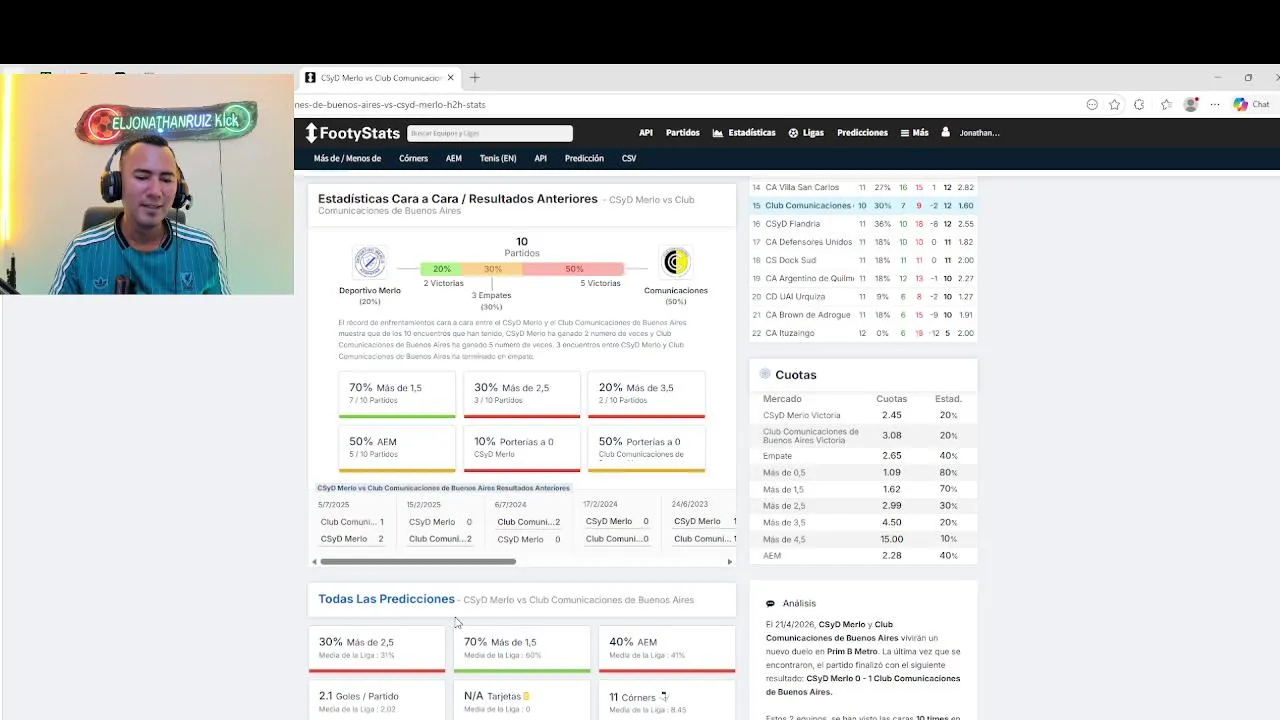Open the Partidos nav menu
This screenshot has width=1280, height=720.
[x=683, y=133]
